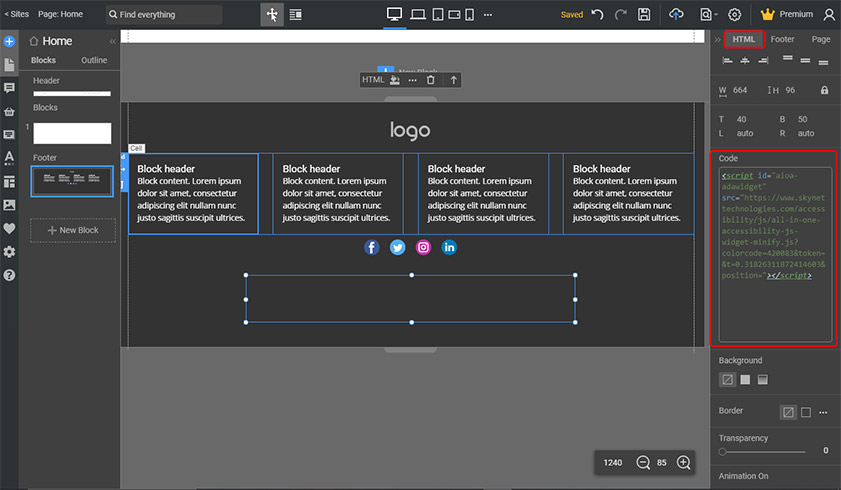Switch to the Outline tab
The image size is (841, 490).
[94, 60]
